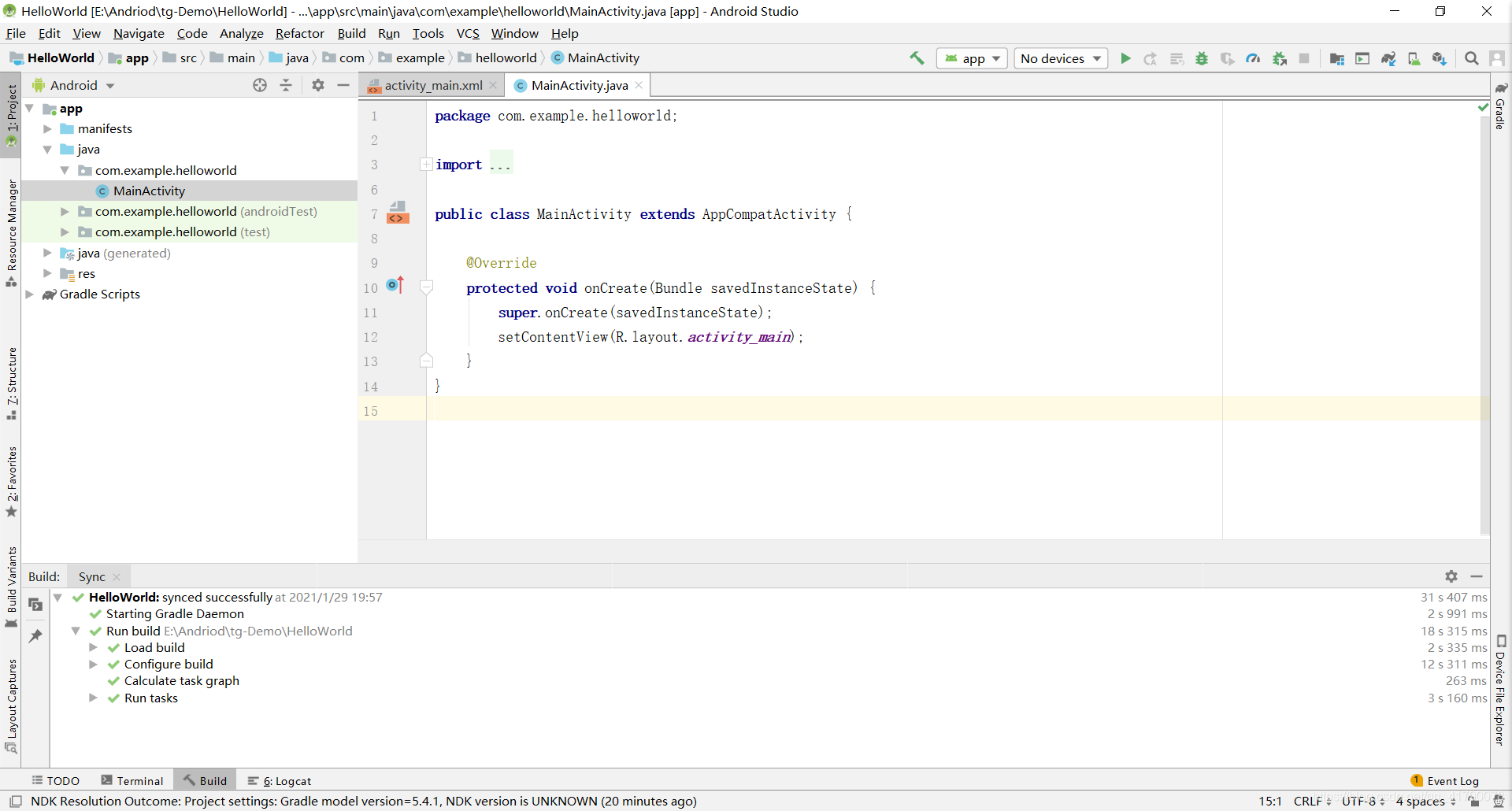
Task: Open Project Structure toolbar icon
Action: click(x=1336, y=58)
